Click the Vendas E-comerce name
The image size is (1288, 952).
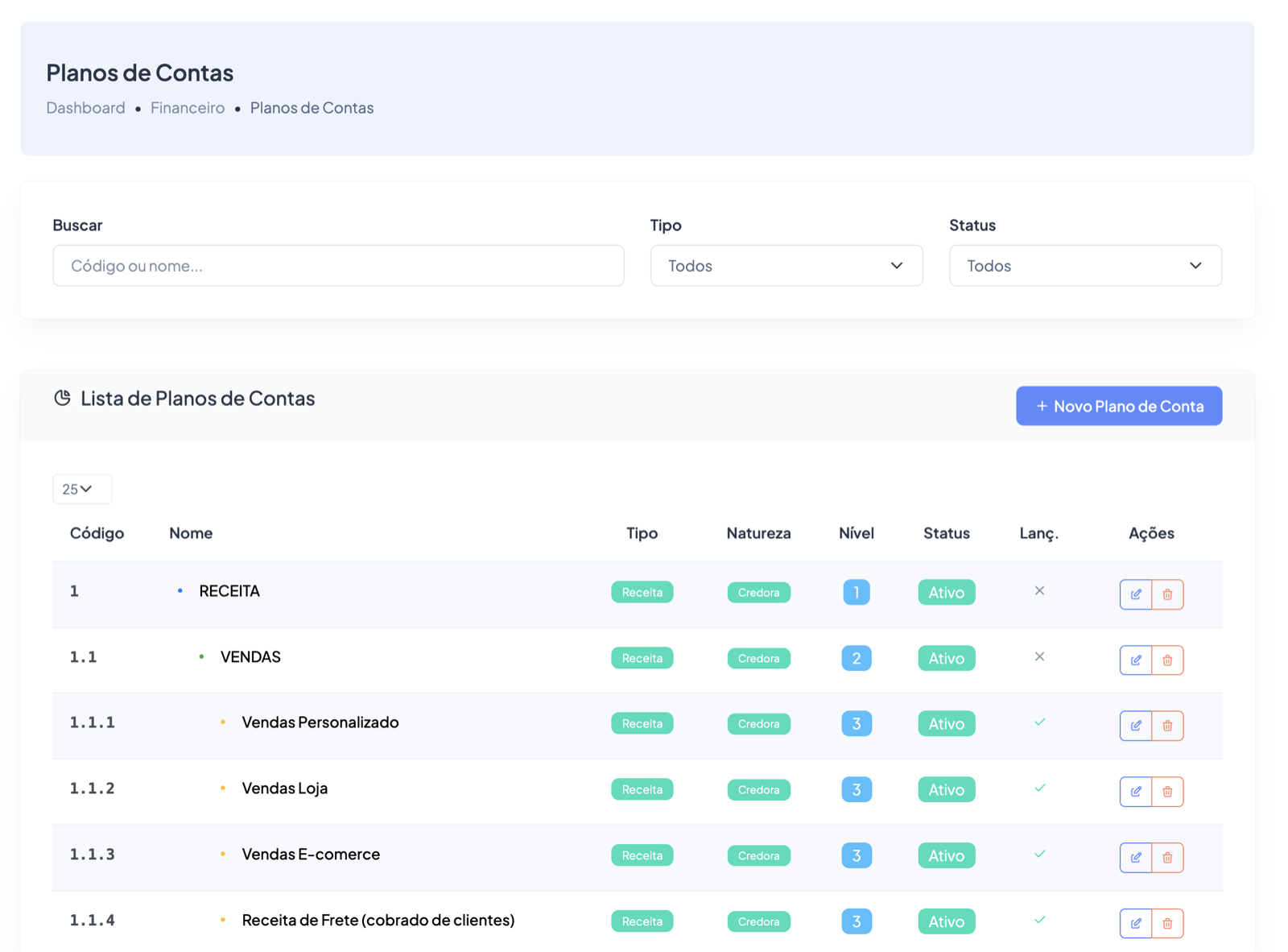(311, 855)
